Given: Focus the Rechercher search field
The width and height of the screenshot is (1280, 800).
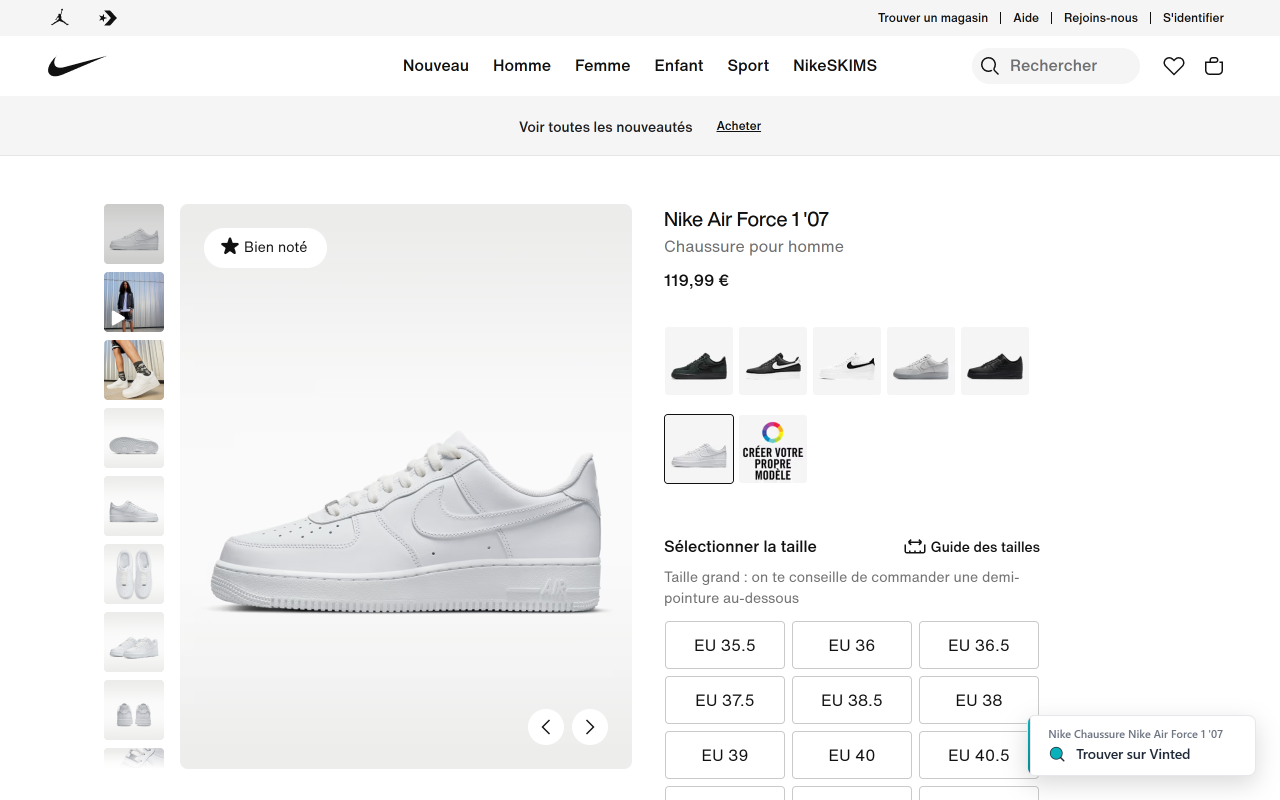Looking at the screenshot, I should 1056,66.
